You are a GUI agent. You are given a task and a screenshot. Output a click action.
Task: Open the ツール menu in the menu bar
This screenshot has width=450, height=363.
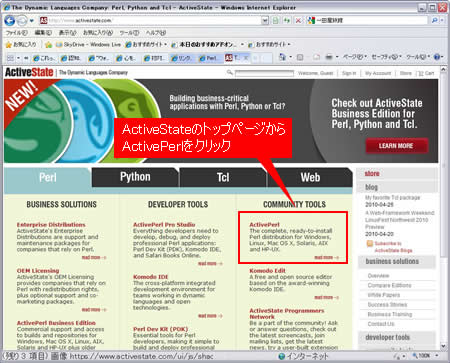click(x=129, y=33)
